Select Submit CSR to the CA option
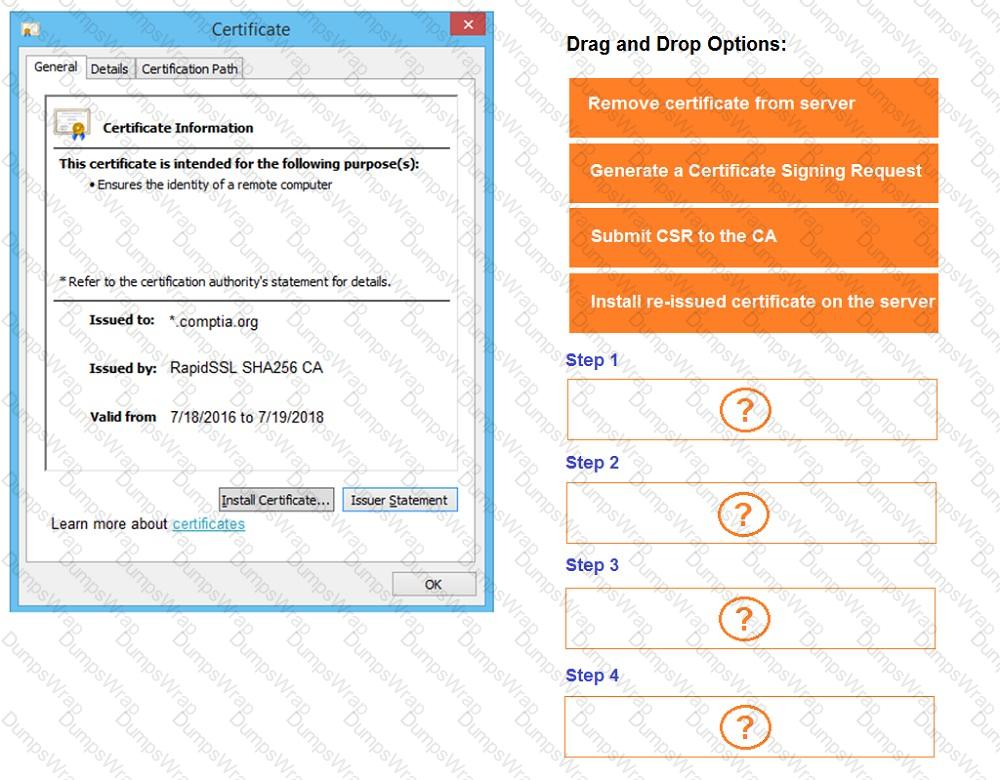Screen dimensions: 1000x780 pyautogui.click(x=753, y=238)
